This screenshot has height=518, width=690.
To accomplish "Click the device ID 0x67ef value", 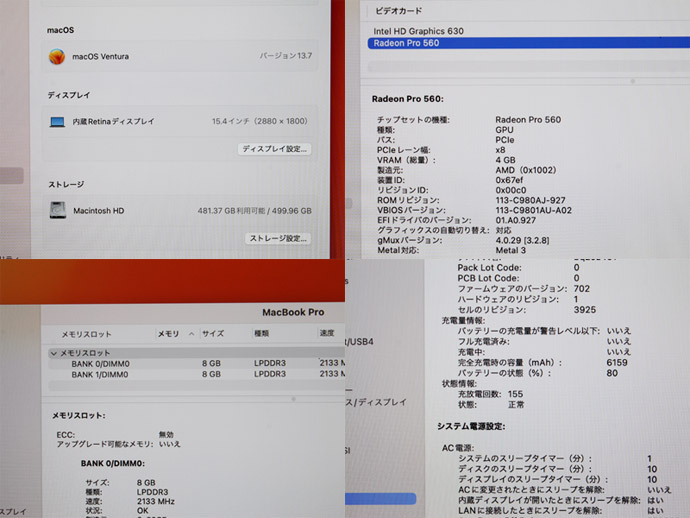I will click(x=509, y=180).
